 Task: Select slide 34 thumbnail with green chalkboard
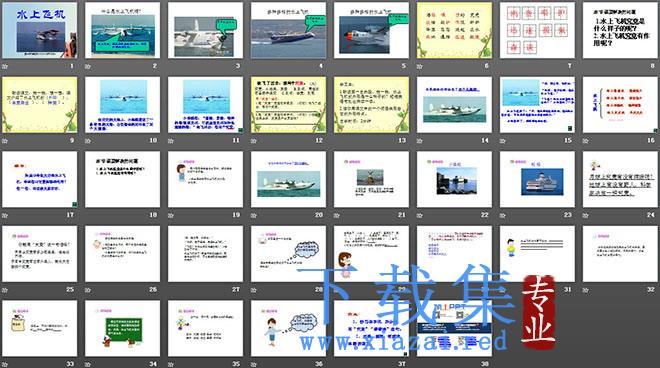coord(122,328)
